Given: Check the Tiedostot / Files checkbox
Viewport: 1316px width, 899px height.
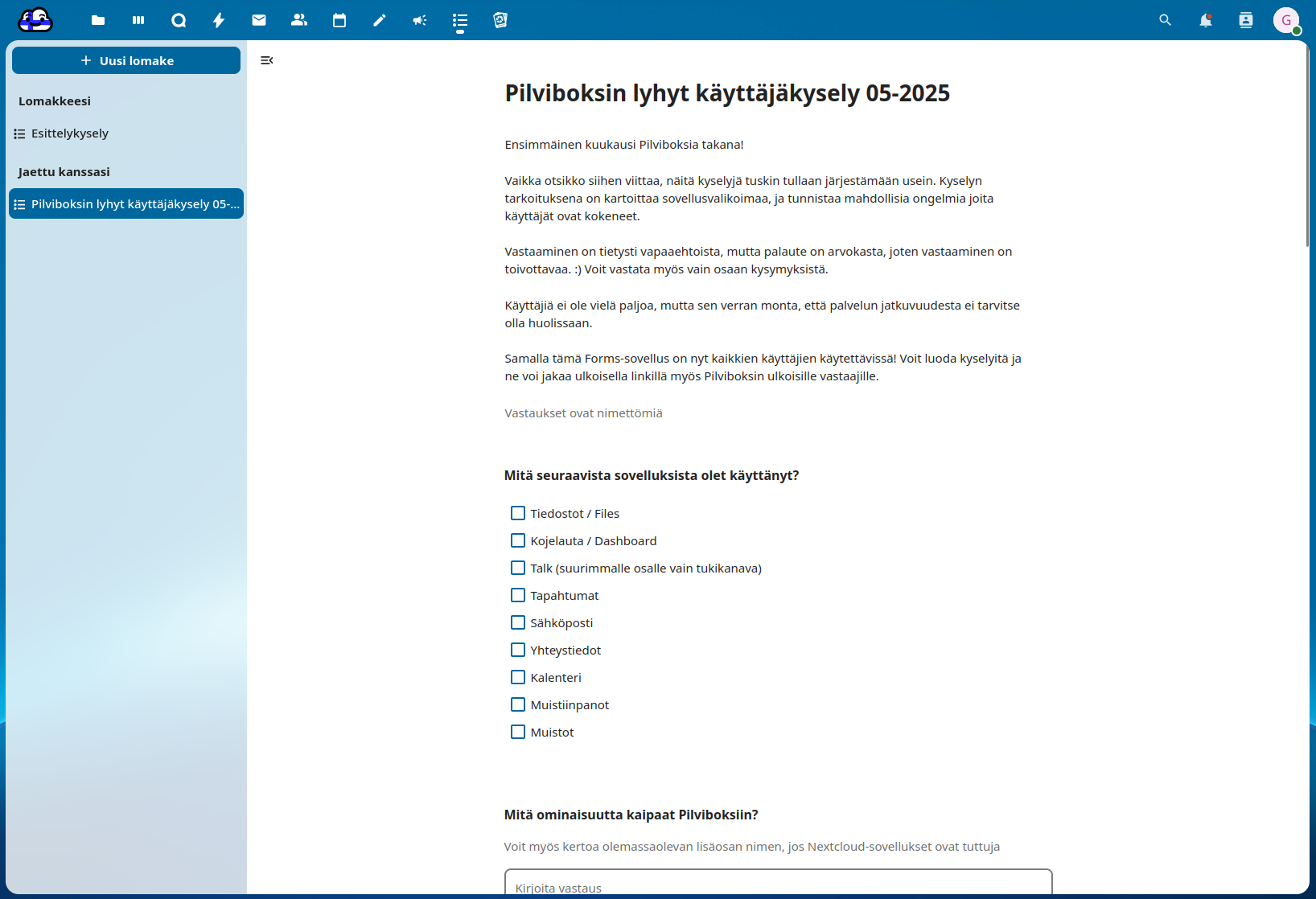Looking at the screenshot, I should point(518,513).
